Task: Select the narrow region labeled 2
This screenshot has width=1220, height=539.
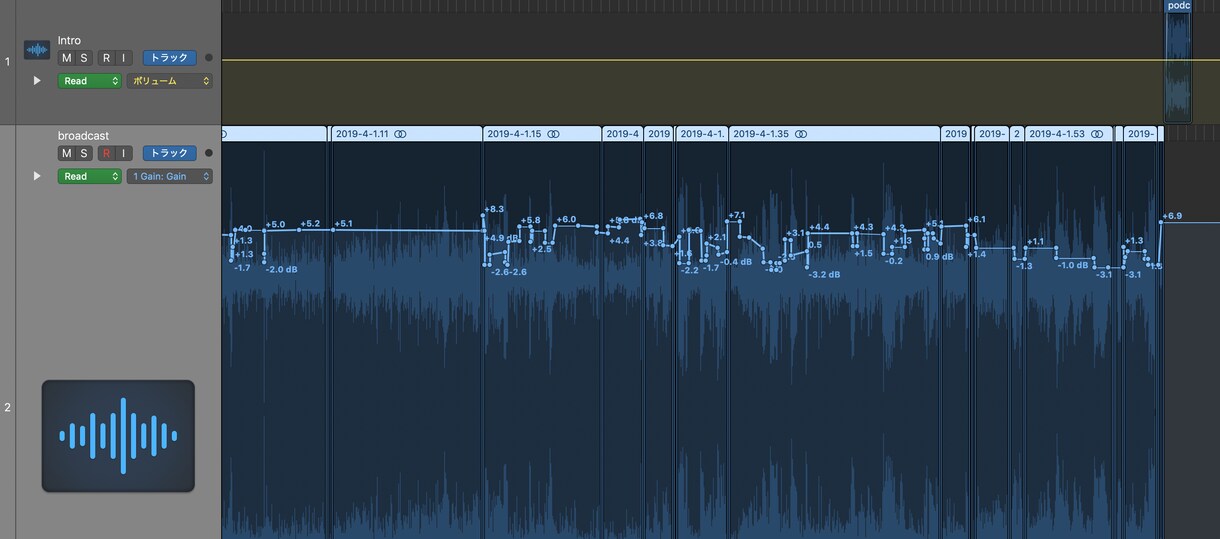Action: tap(1017, 133)
